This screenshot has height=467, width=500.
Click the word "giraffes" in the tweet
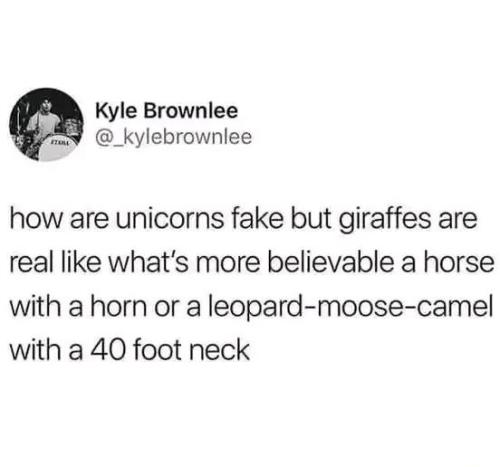pos(385,221)
